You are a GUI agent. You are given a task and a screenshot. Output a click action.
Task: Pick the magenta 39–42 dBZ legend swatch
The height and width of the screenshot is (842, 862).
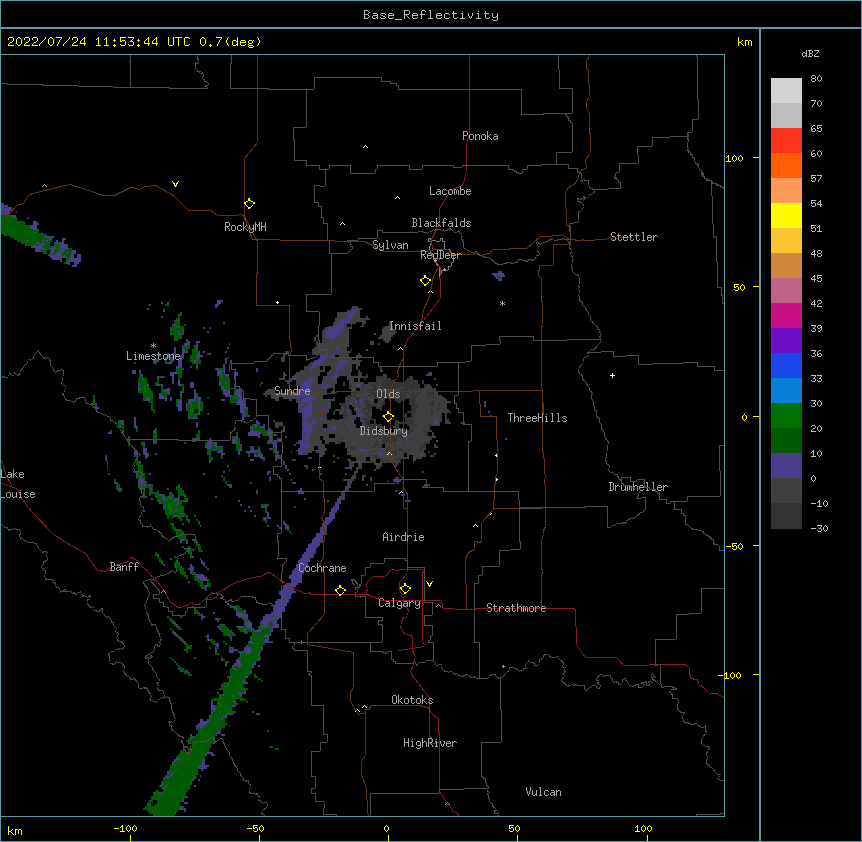click(x=786, y=315)
